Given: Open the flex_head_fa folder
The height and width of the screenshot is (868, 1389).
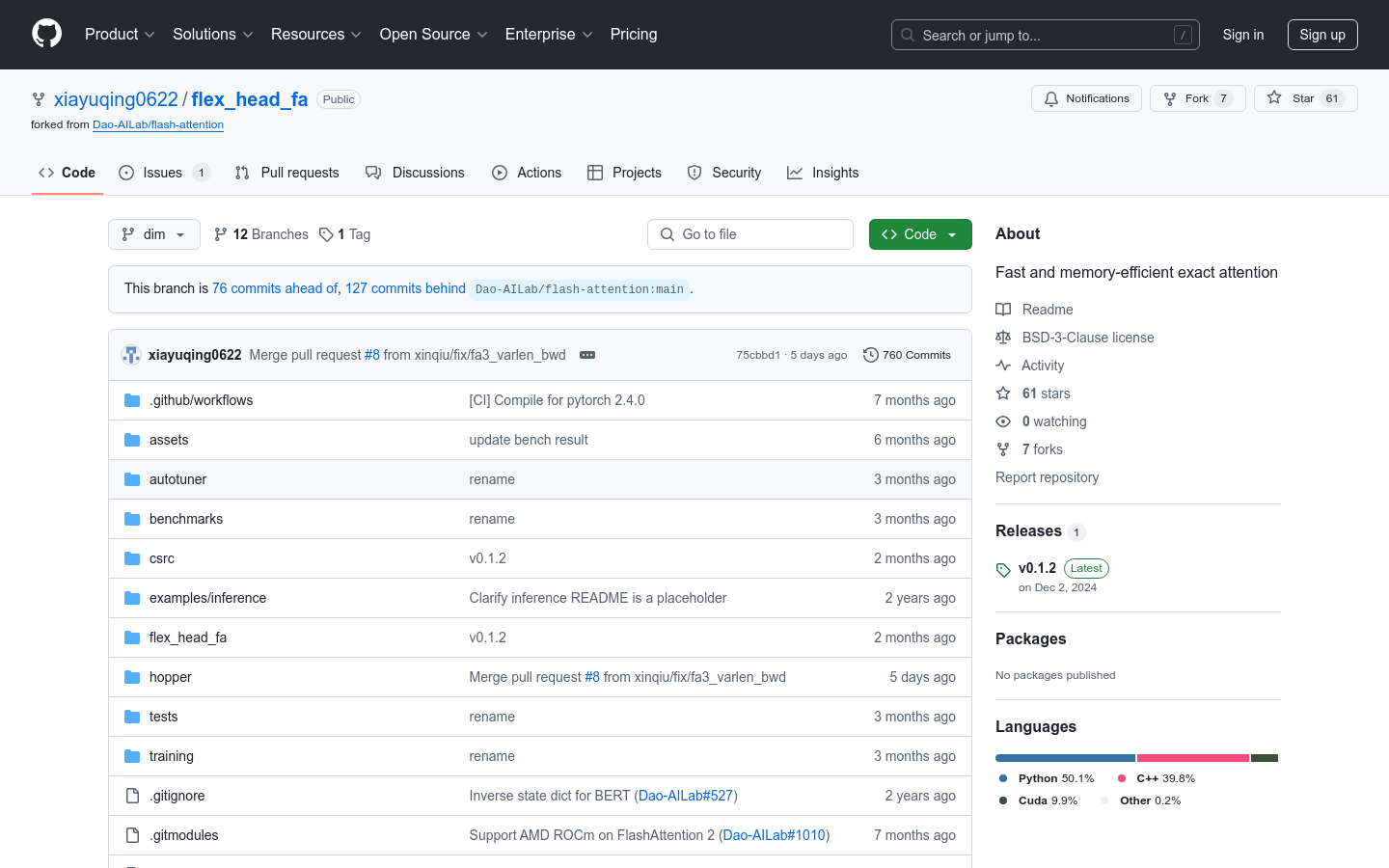Looking at the screenshot, I should pyautogui.click(x=188, y=637).
